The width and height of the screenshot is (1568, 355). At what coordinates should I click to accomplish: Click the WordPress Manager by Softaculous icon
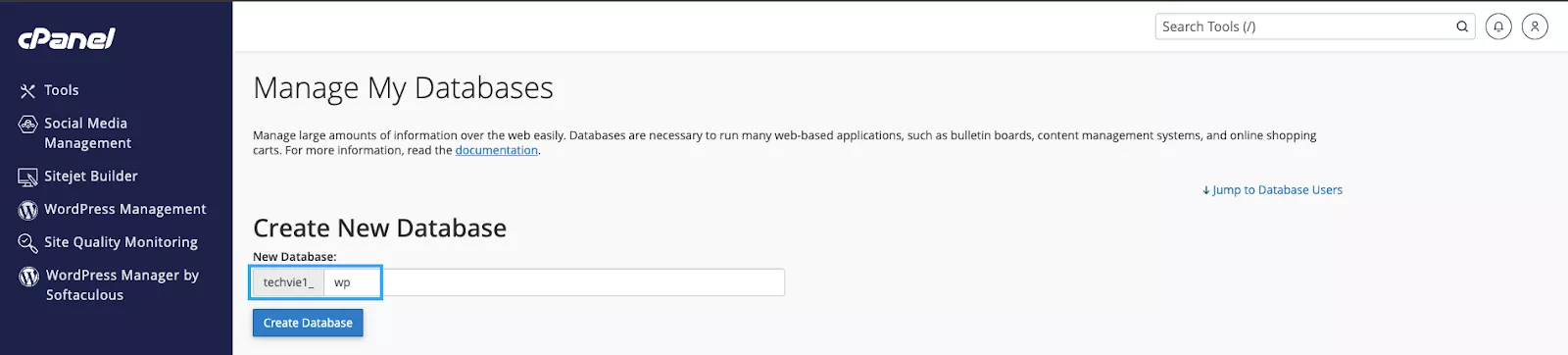pos(28,277)
